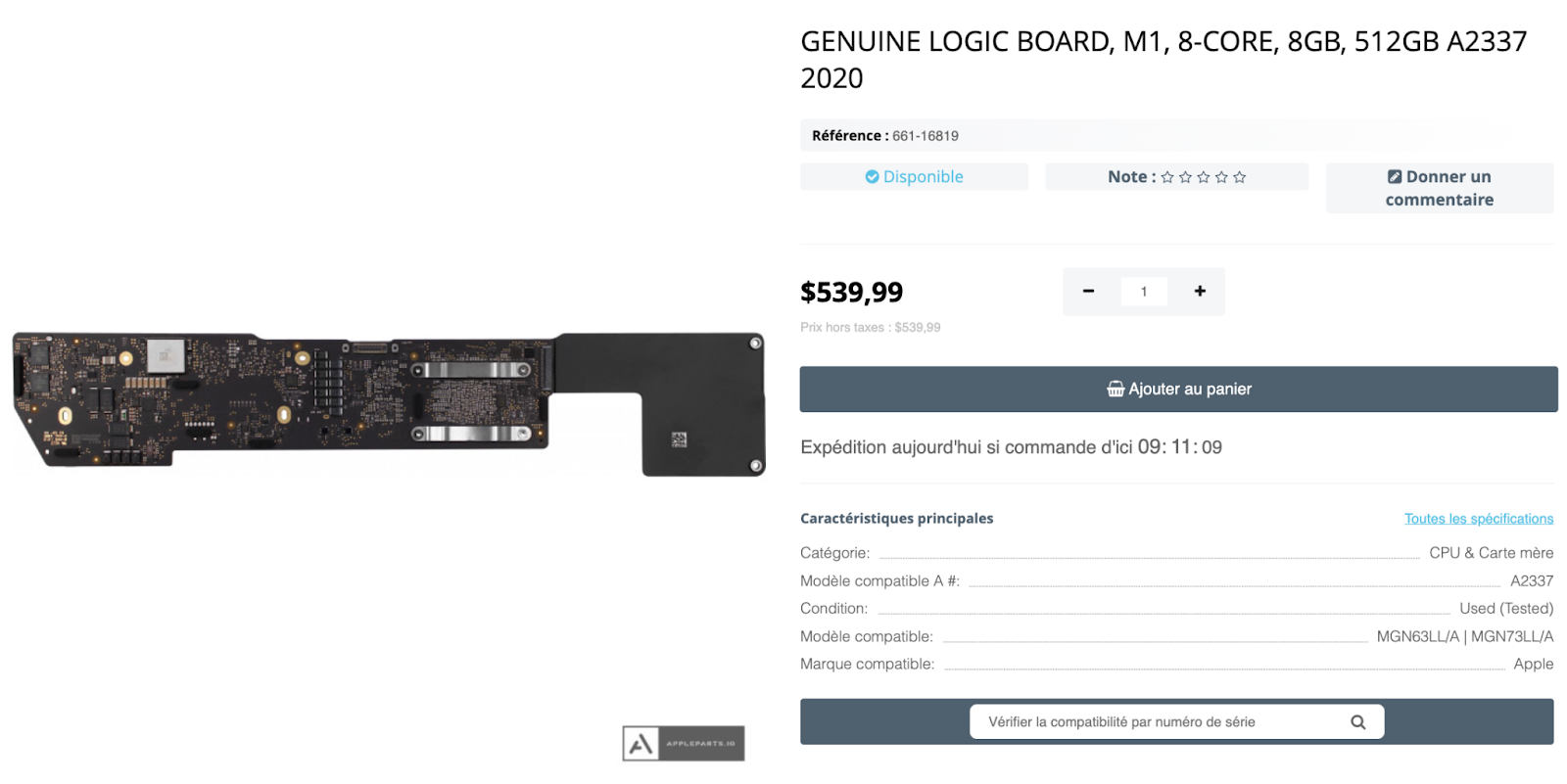
Task: Open the Toutes les spécifications link
Action: click(1478, 519)
